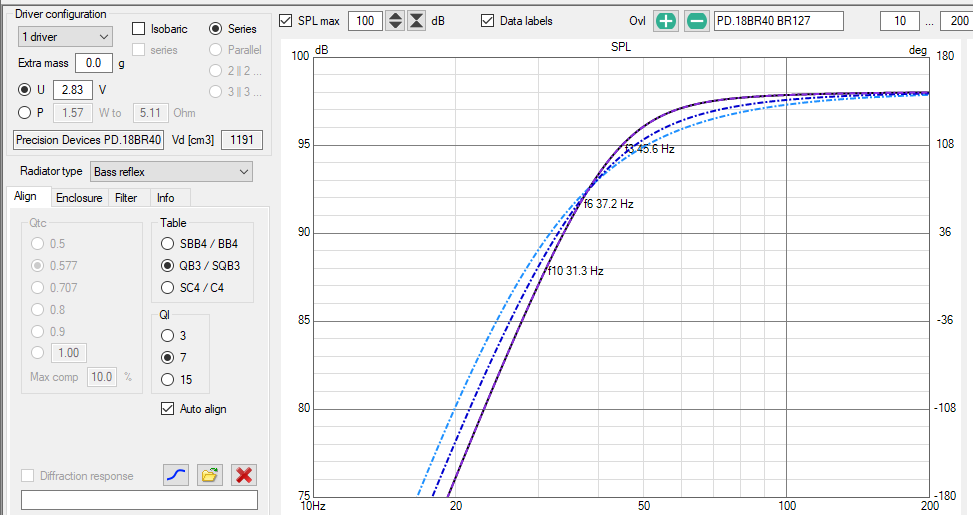Click the SPL max auto-scale icon
The image size is (973, 515).
point(416,21)
